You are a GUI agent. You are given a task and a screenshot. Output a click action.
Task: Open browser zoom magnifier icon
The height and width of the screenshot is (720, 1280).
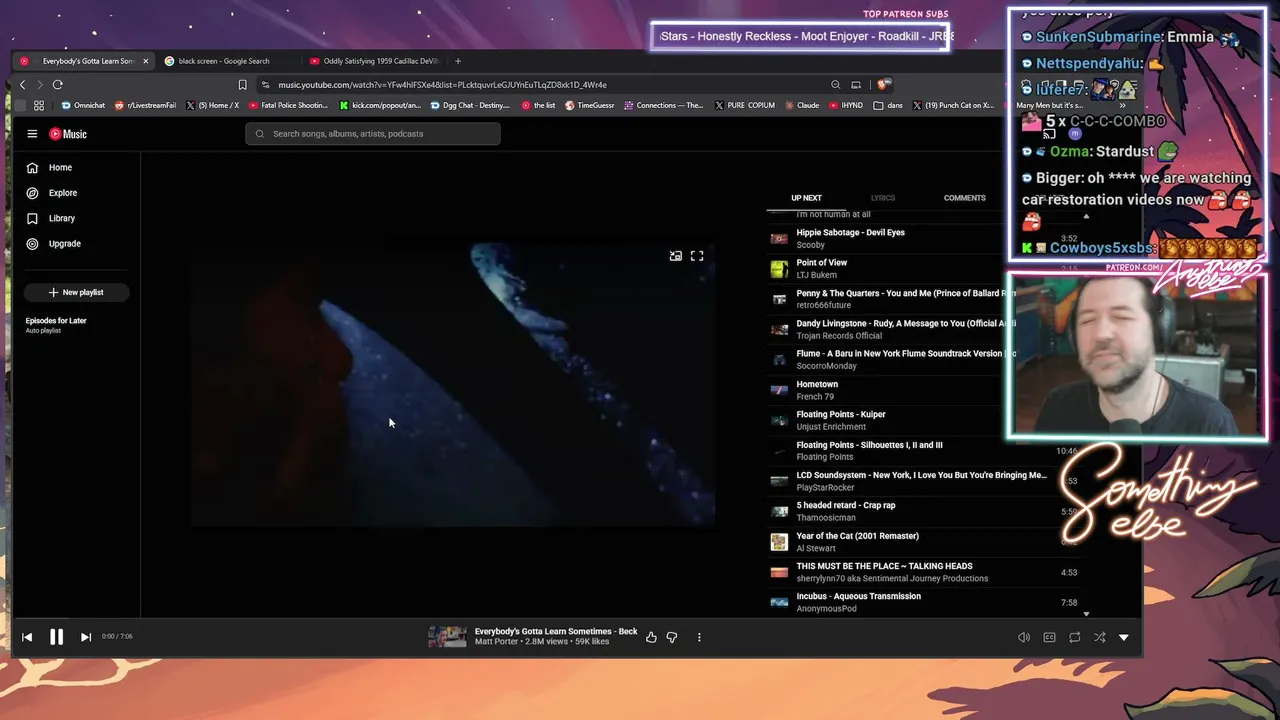point(835,85)
